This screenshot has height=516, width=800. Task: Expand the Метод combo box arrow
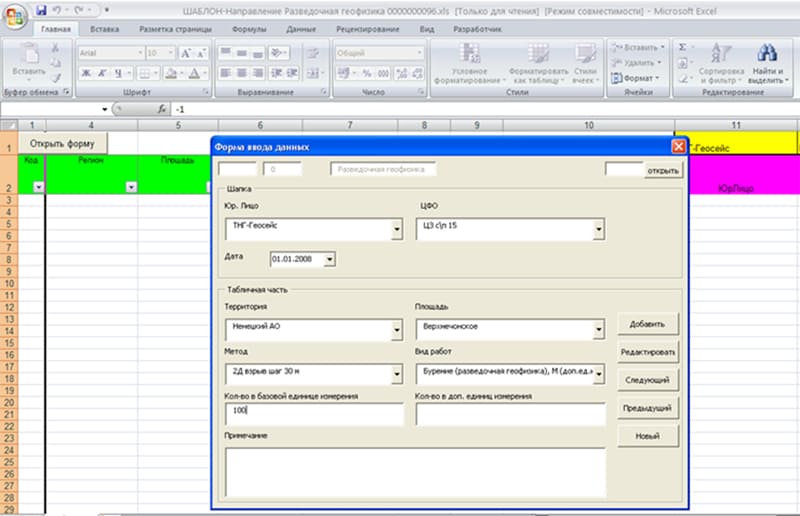click(397, 375)
